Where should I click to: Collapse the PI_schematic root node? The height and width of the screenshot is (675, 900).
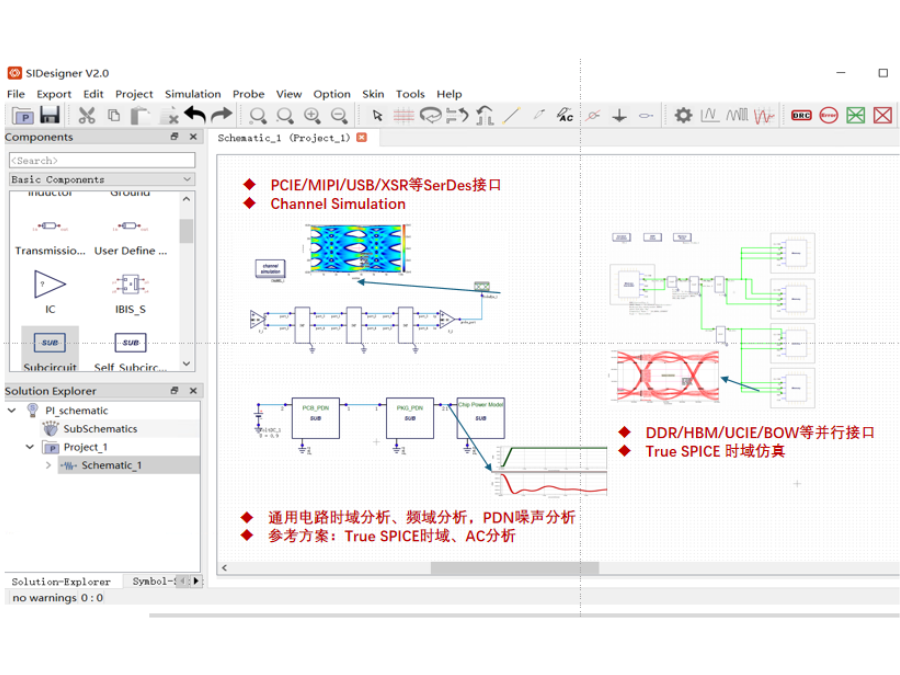coord(12,410)
